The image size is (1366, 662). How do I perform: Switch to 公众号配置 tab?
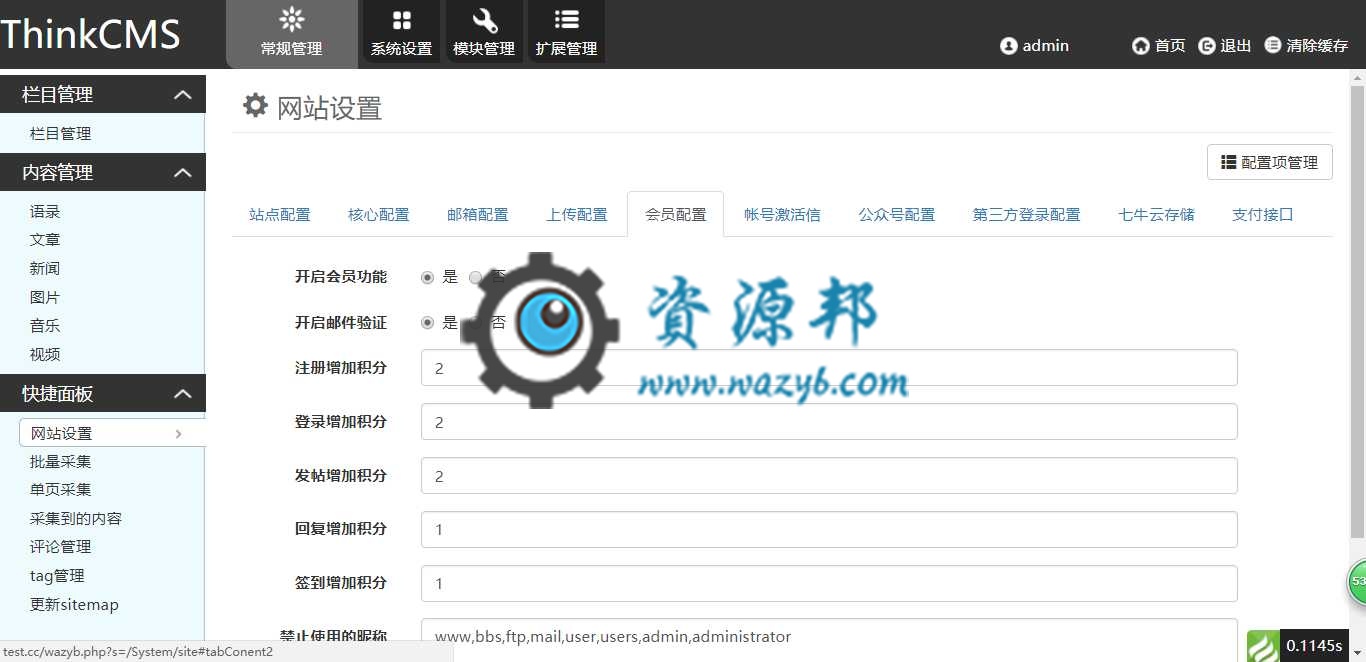[x=897, y=214]
